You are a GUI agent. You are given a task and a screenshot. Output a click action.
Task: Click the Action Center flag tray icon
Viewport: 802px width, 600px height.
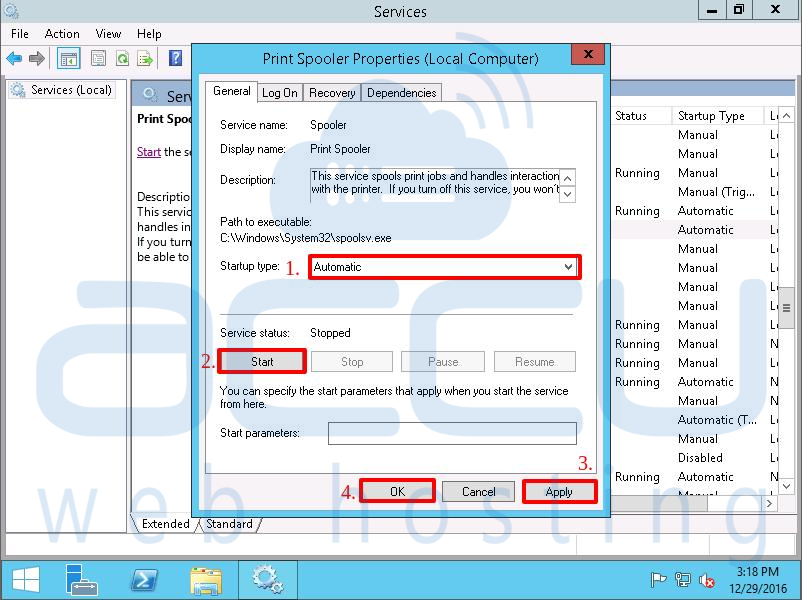(x=658, y=580)
